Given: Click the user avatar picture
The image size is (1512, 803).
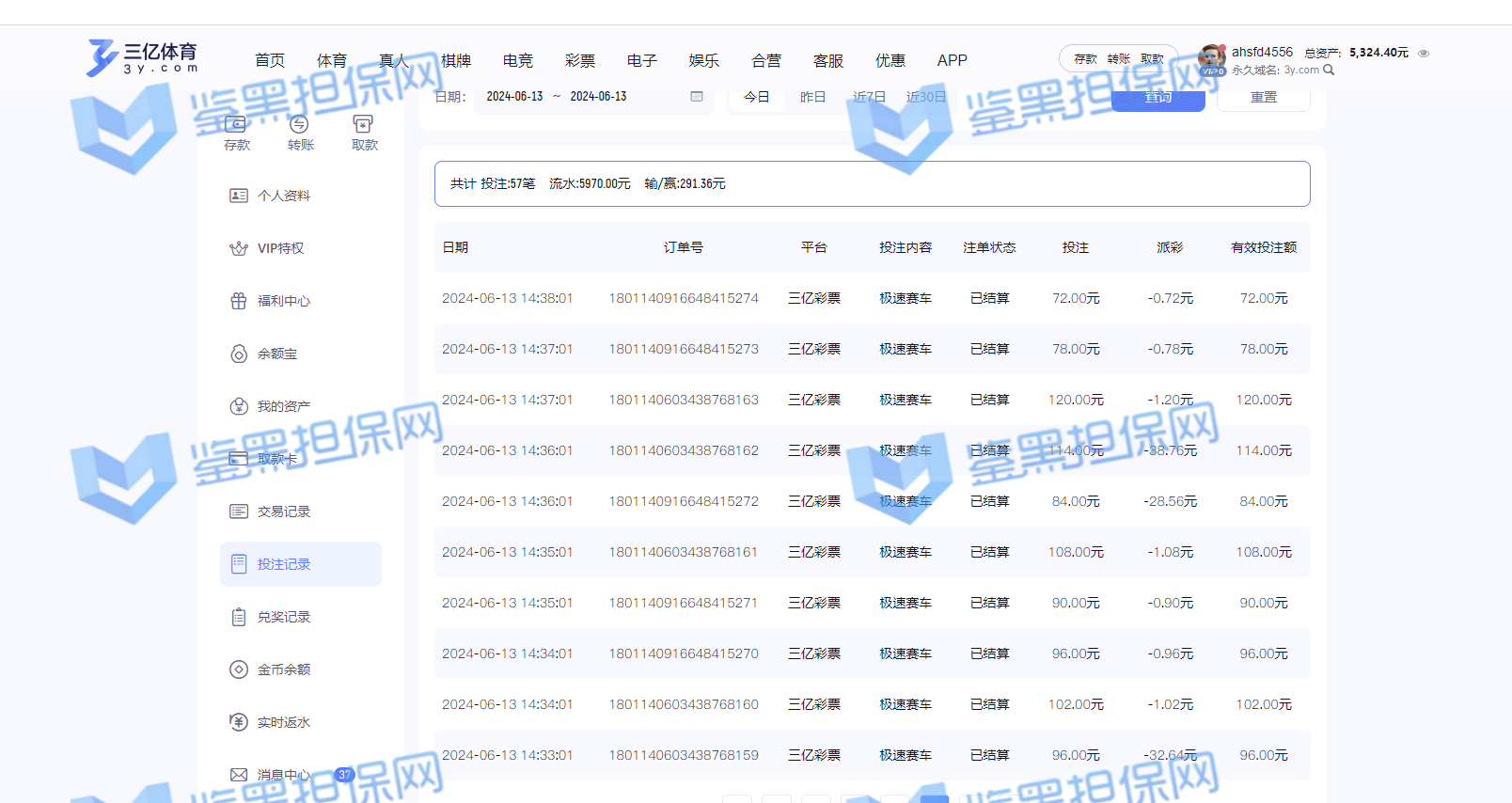Looking at the screenshot, I should click(1211, 59).
